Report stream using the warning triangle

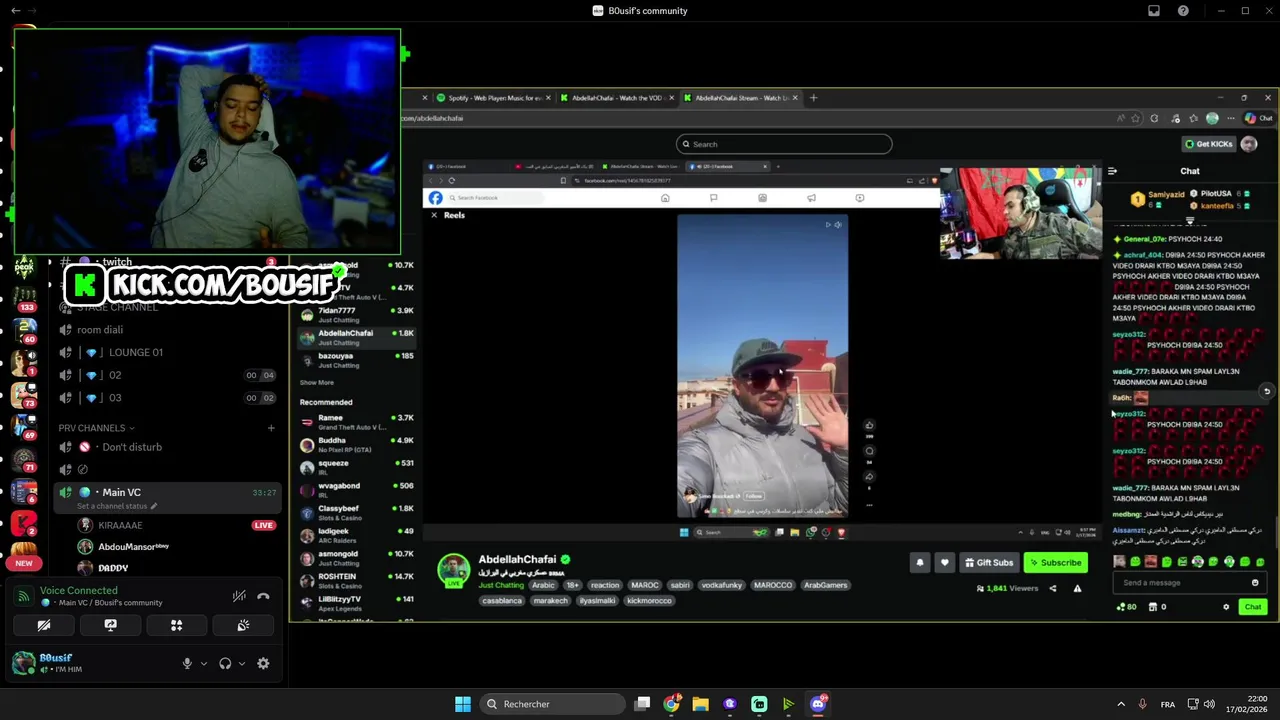1077,588
